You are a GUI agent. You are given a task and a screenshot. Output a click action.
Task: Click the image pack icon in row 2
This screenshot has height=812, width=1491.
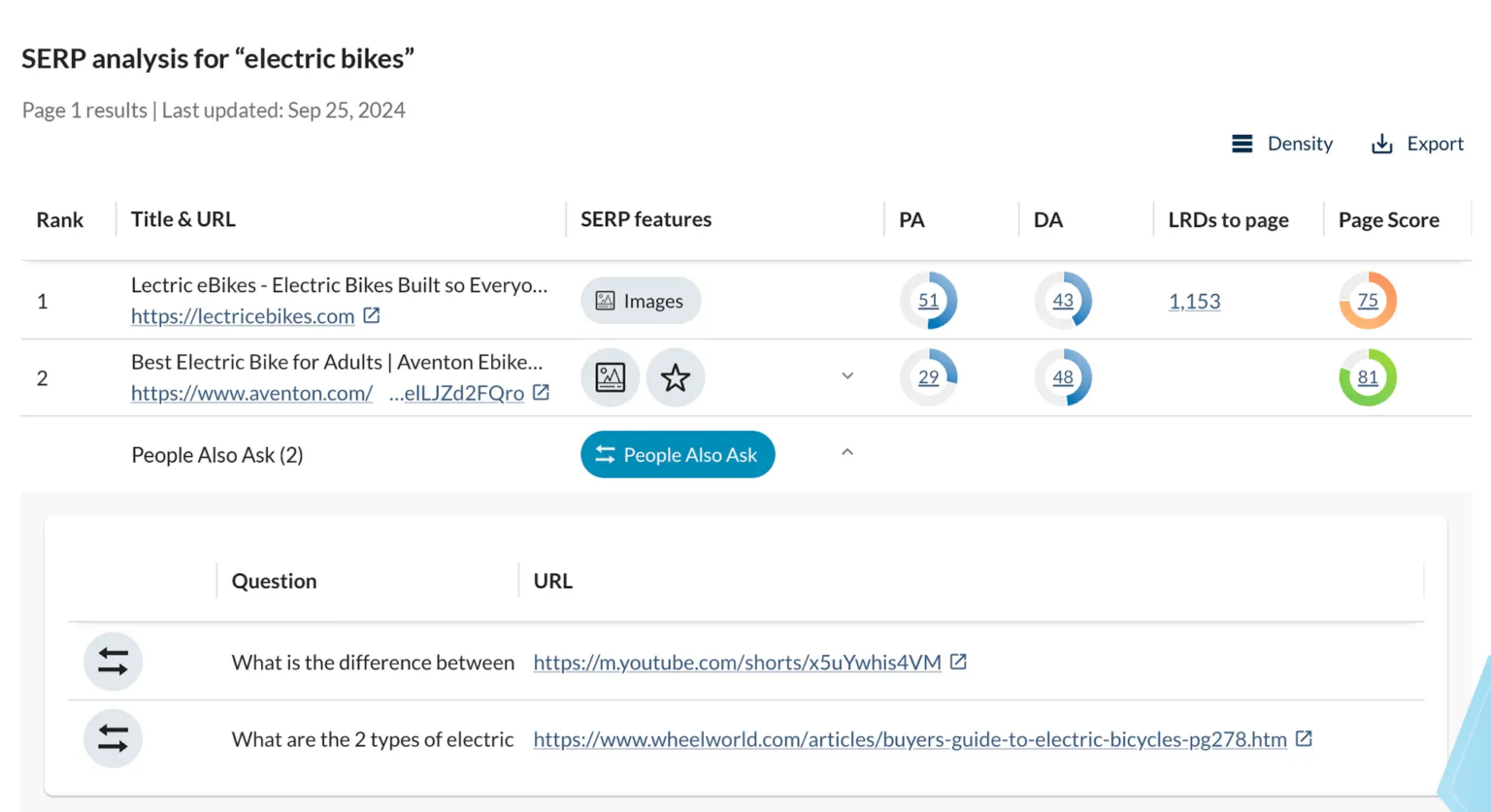coord(610,377)
